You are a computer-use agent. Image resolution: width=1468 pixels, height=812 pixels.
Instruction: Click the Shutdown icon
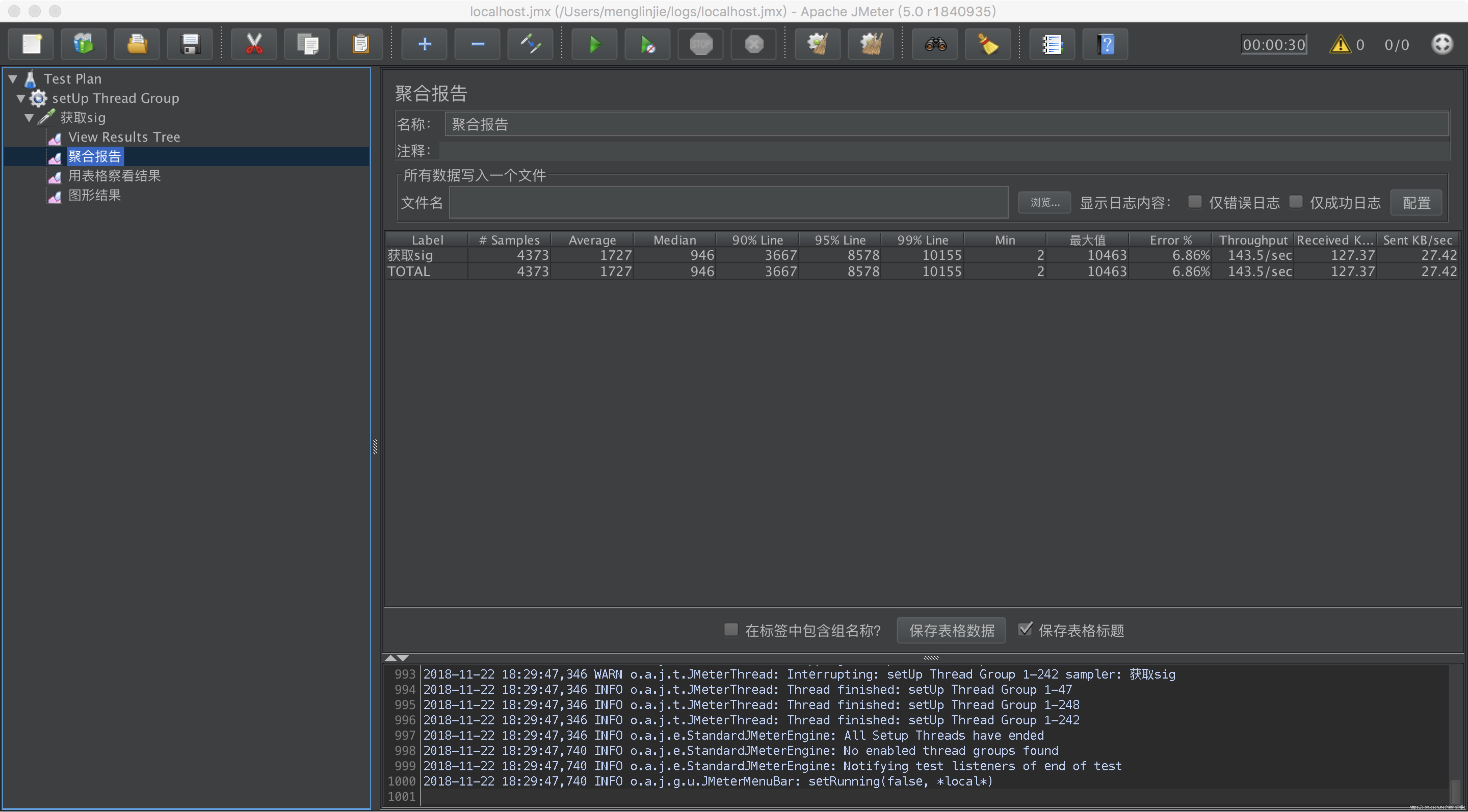tap(753, 44)
